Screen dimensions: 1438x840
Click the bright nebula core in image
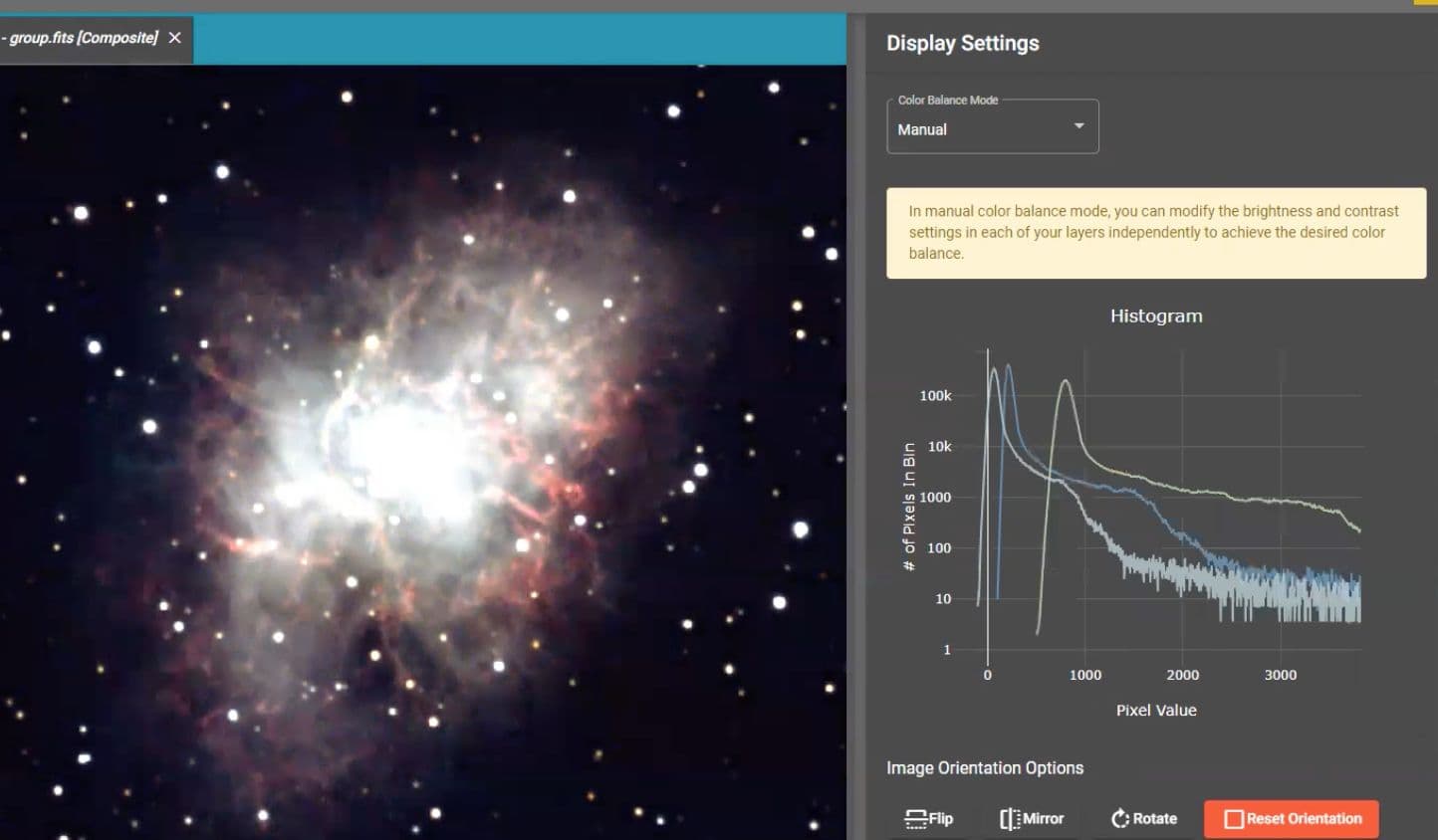tap(410, 450)
